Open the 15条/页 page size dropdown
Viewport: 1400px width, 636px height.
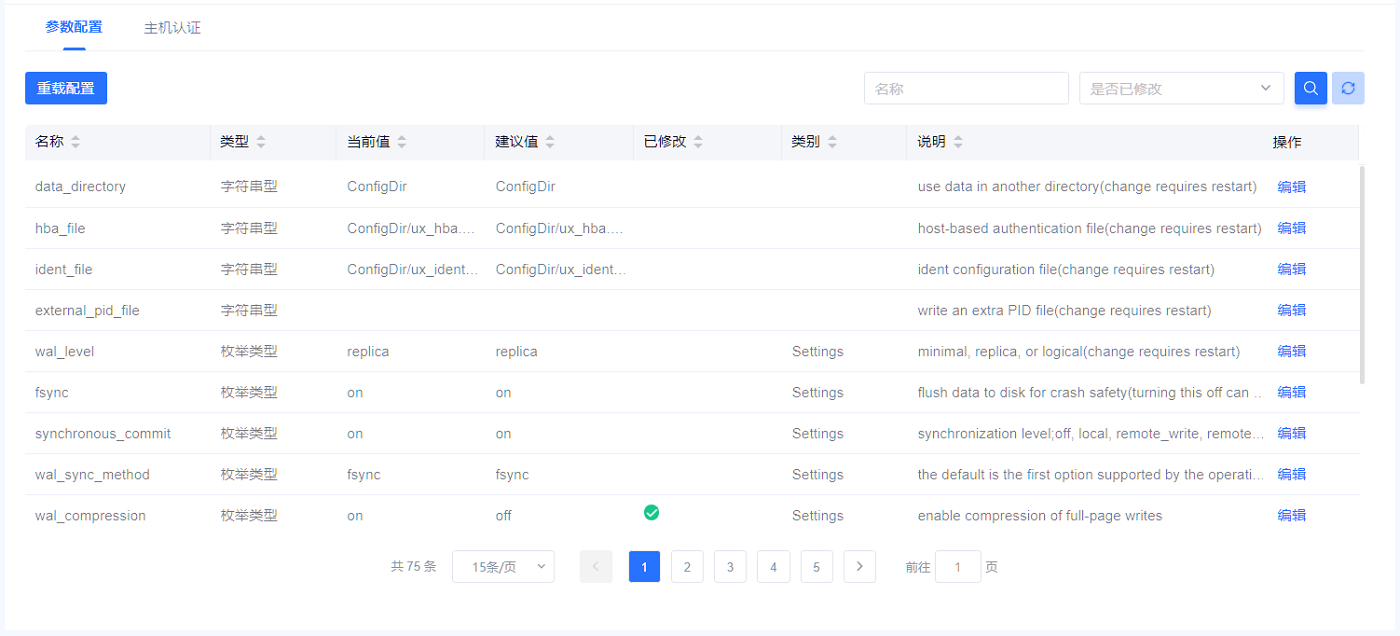[503, 567]
